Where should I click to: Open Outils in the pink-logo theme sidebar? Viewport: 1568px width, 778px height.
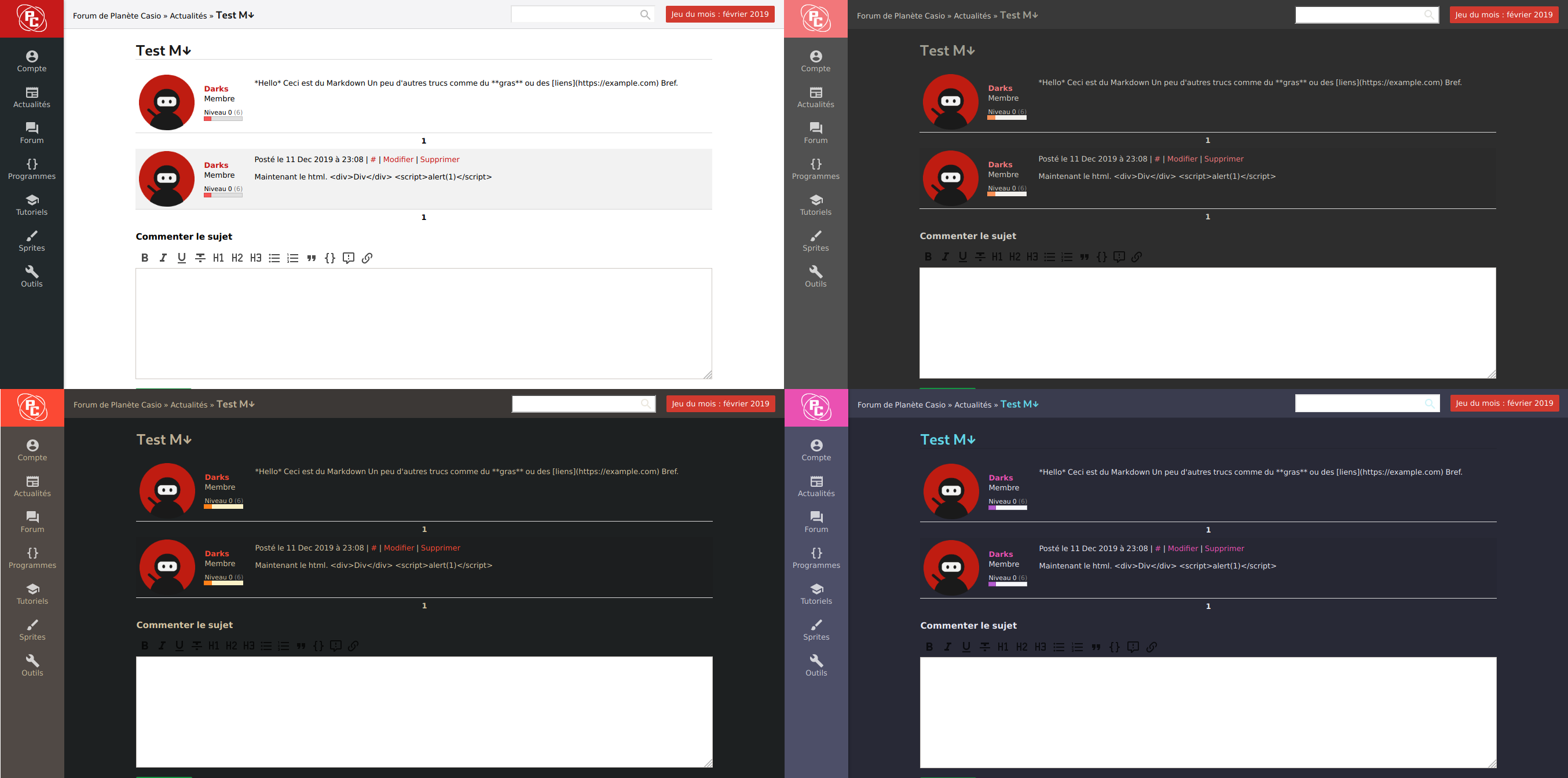tap(816, 666)
